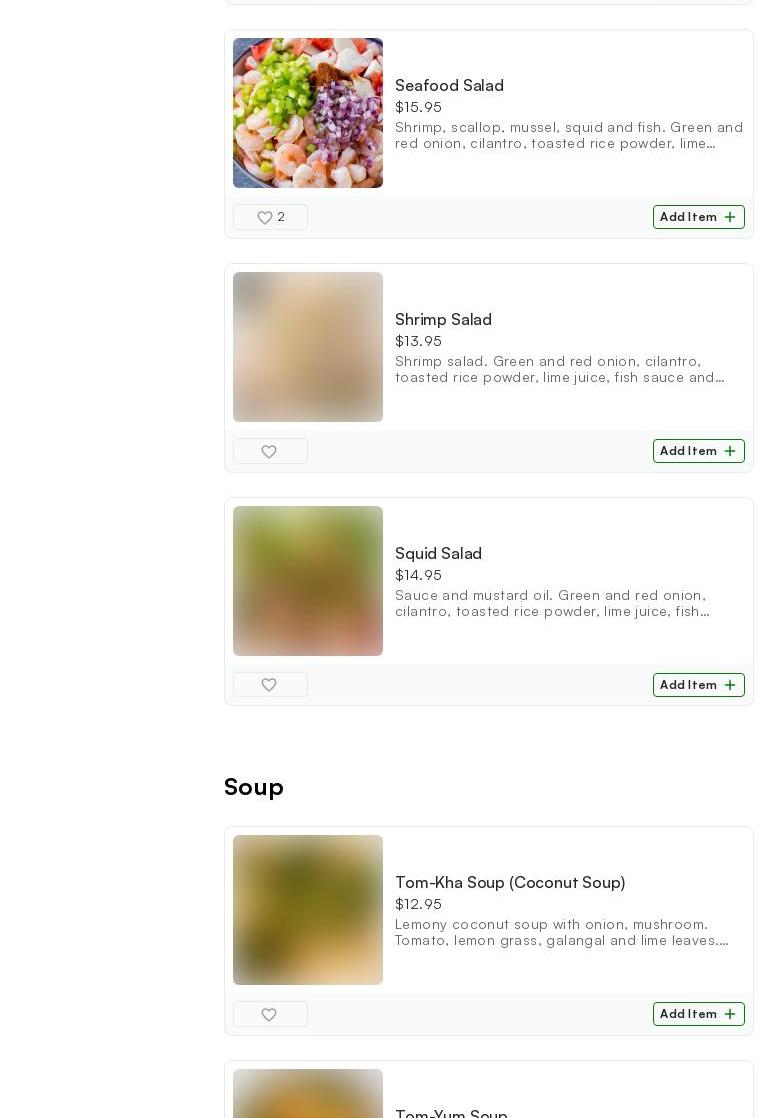Expand the truncated Seafood Salad description
The width and height of the screenshot is (770, 1118).
(x=569, y=135)
